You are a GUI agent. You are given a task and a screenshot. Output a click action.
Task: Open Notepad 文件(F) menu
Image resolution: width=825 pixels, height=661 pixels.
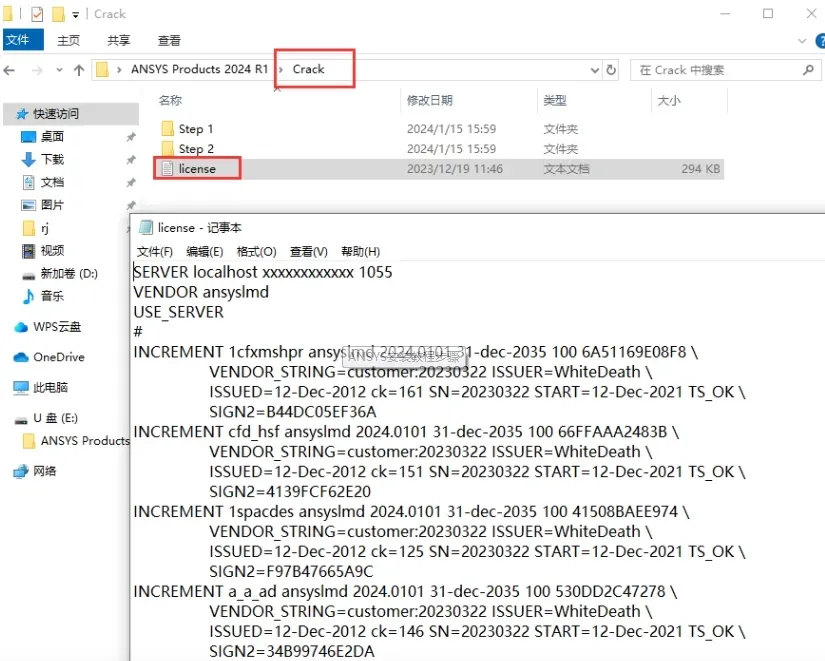pyautogui.click(x=155, y=252)
